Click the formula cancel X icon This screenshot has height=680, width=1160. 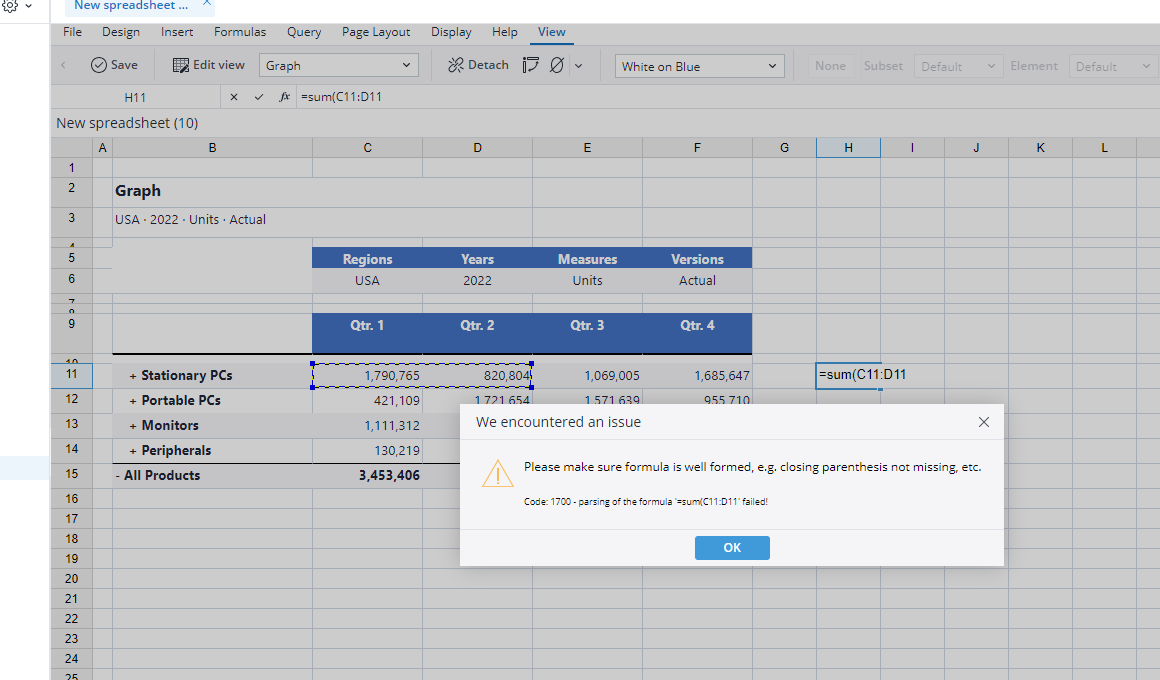(234, 97)
